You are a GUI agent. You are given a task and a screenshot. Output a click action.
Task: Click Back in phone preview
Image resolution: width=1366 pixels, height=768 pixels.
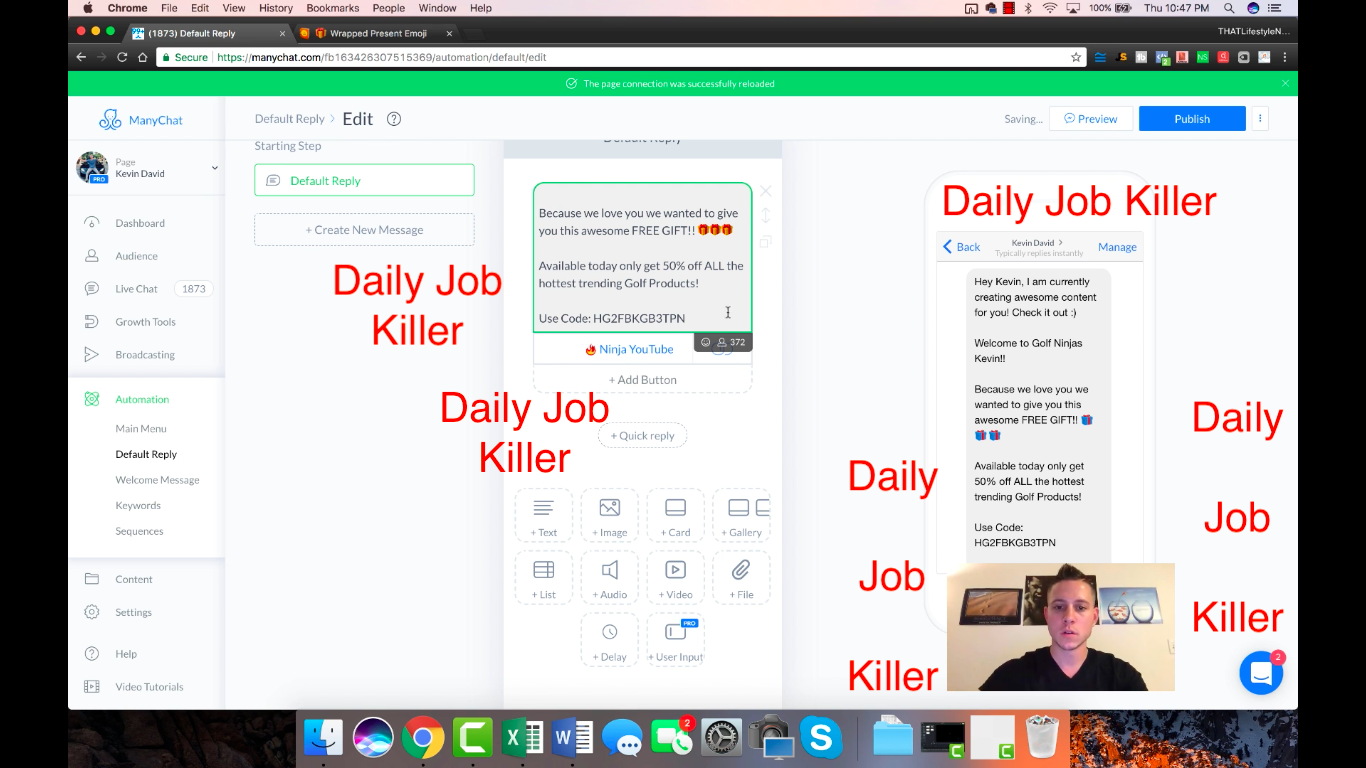pyautogui.click(x=962, y=247)
